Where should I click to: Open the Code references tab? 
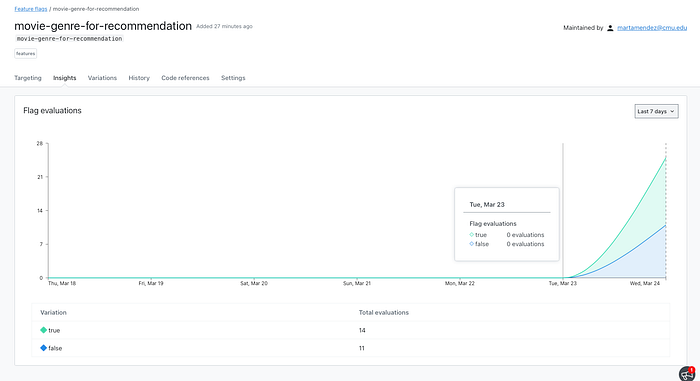click(185, 78)
